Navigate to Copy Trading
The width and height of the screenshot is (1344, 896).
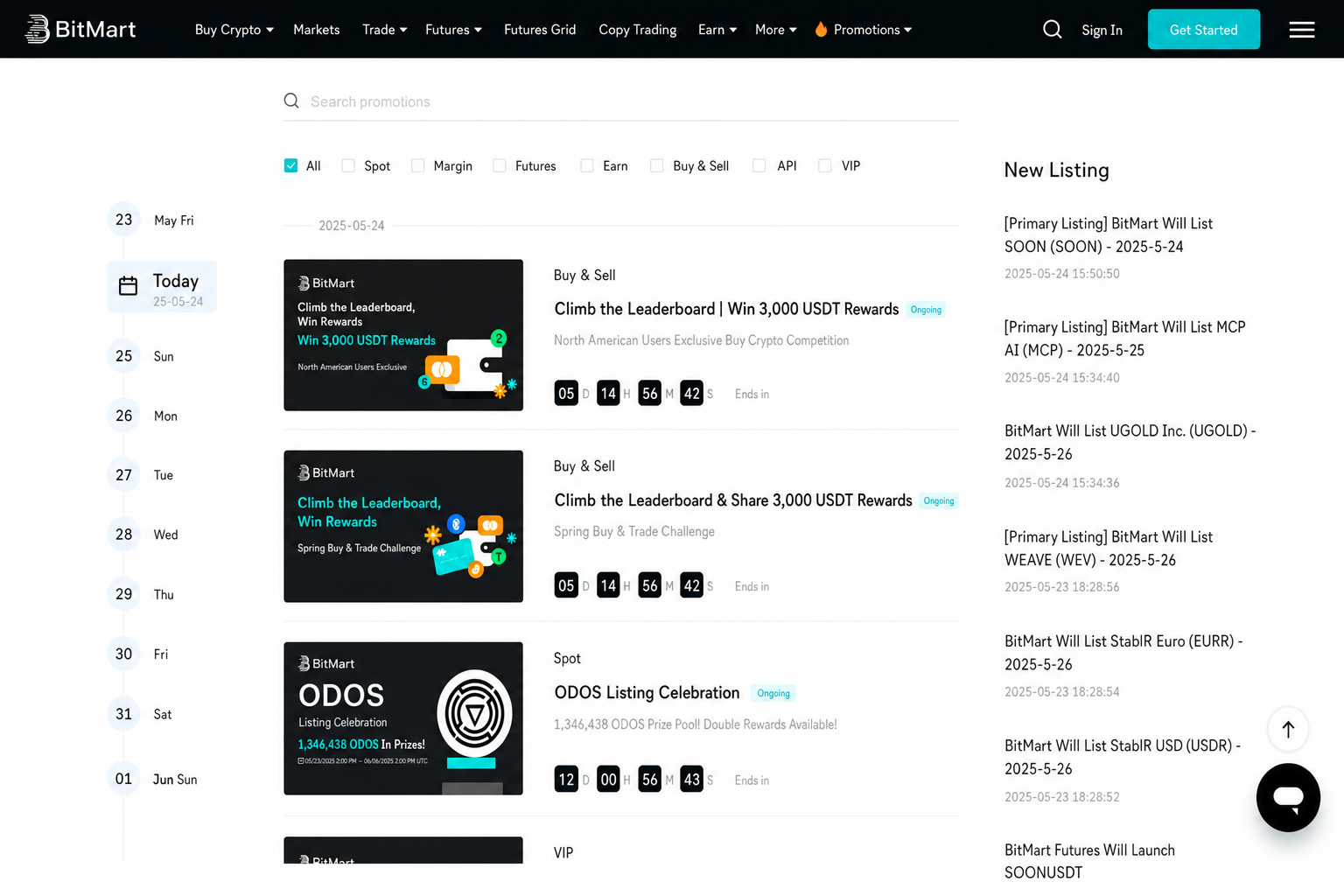click(638, 30)
